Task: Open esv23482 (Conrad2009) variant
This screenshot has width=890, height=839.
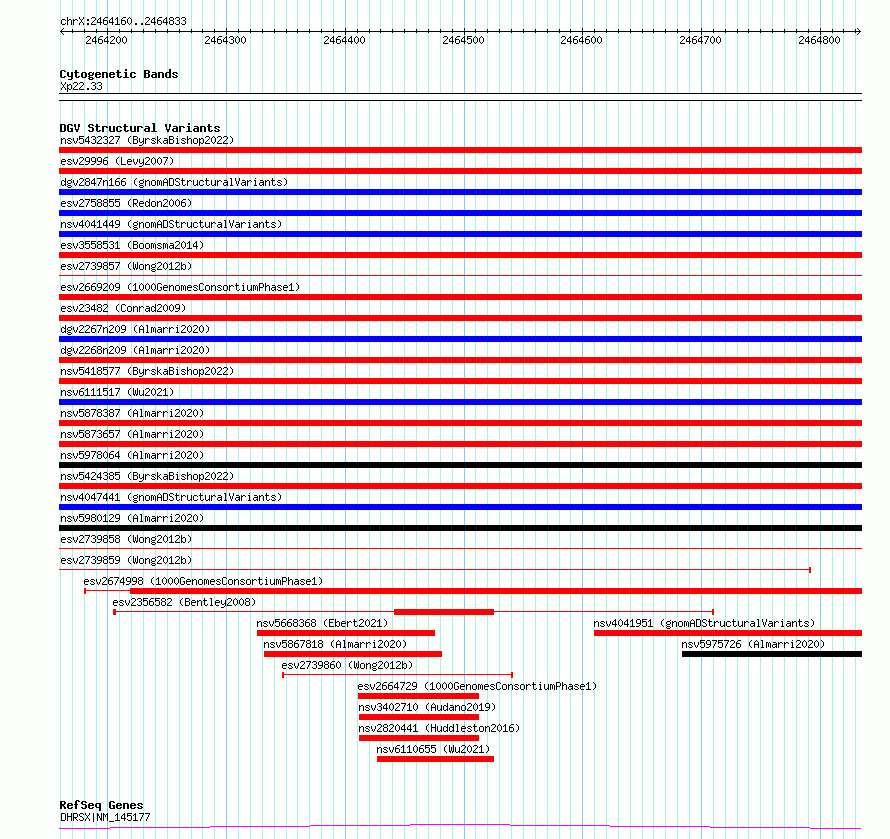Action: [123, 308]
